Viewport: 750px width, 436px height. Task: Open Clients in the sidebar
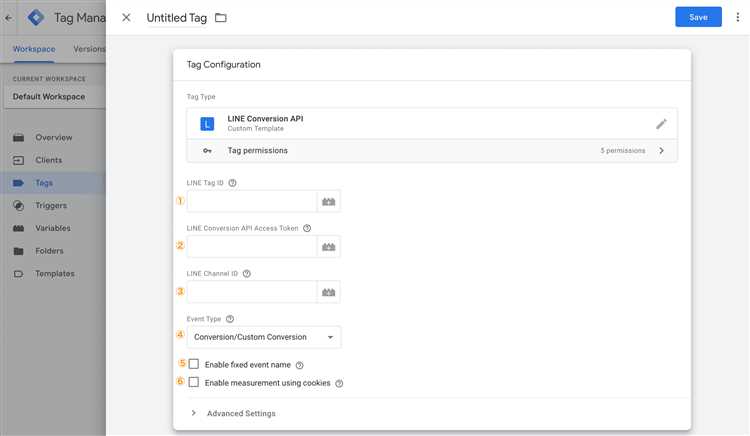[x=48, y=160]
